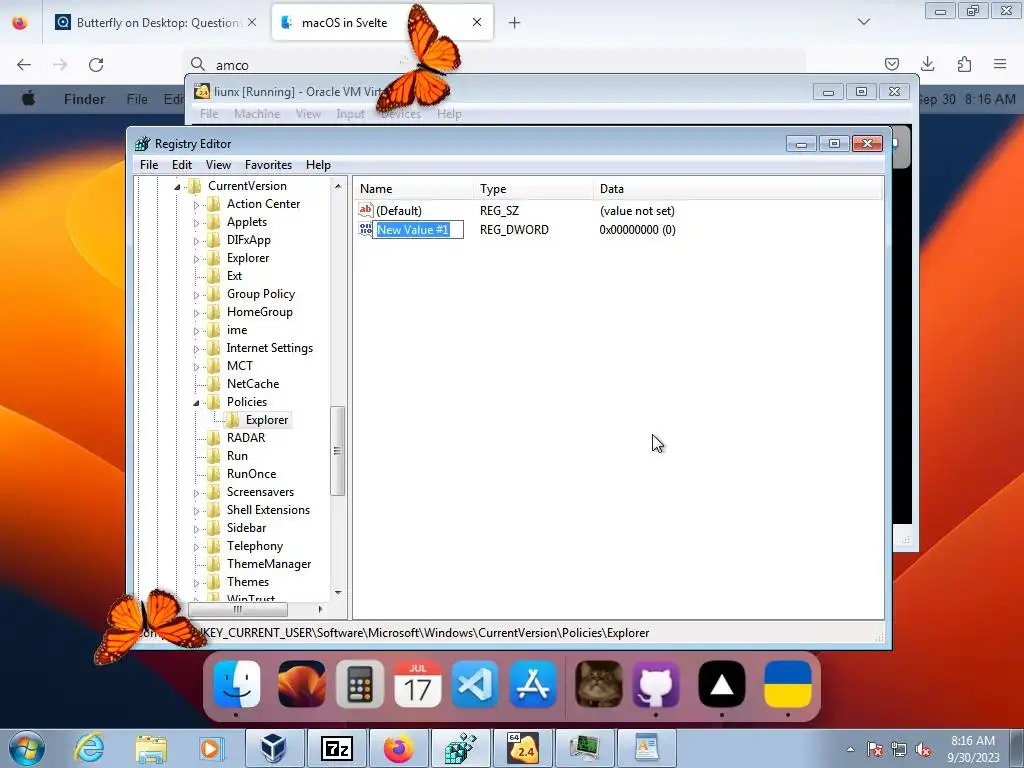Switch to Registry Editor taskbar icon
The height and width of the screenshot is (768, 1024).
[460, 748]
